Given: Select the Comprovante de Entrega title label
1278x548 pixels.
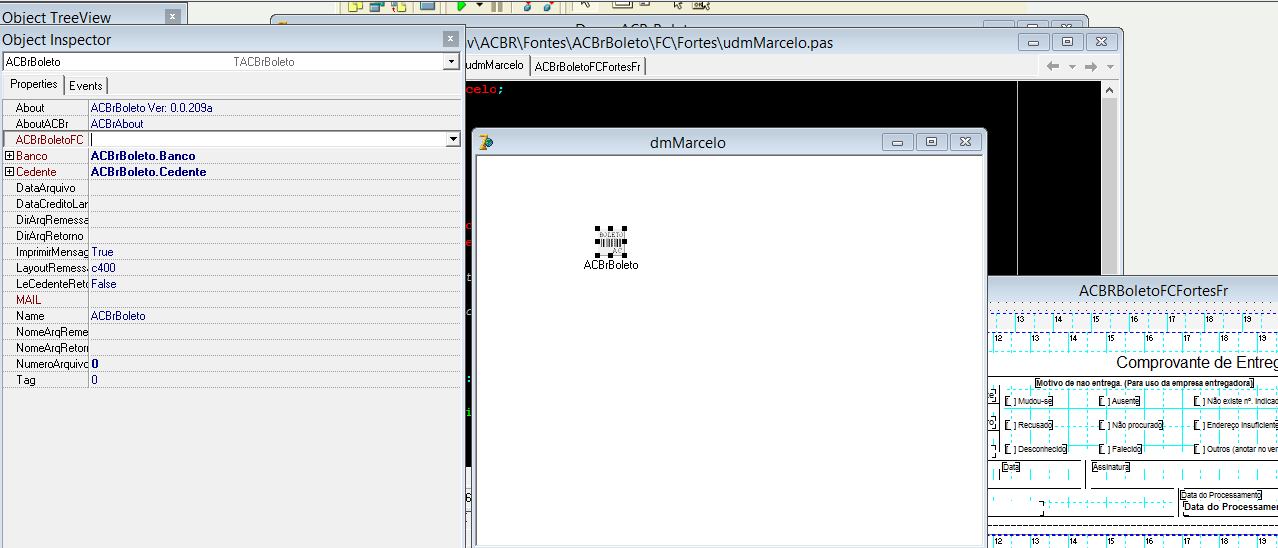Looking at the screenshot, I should (1197, 363).
